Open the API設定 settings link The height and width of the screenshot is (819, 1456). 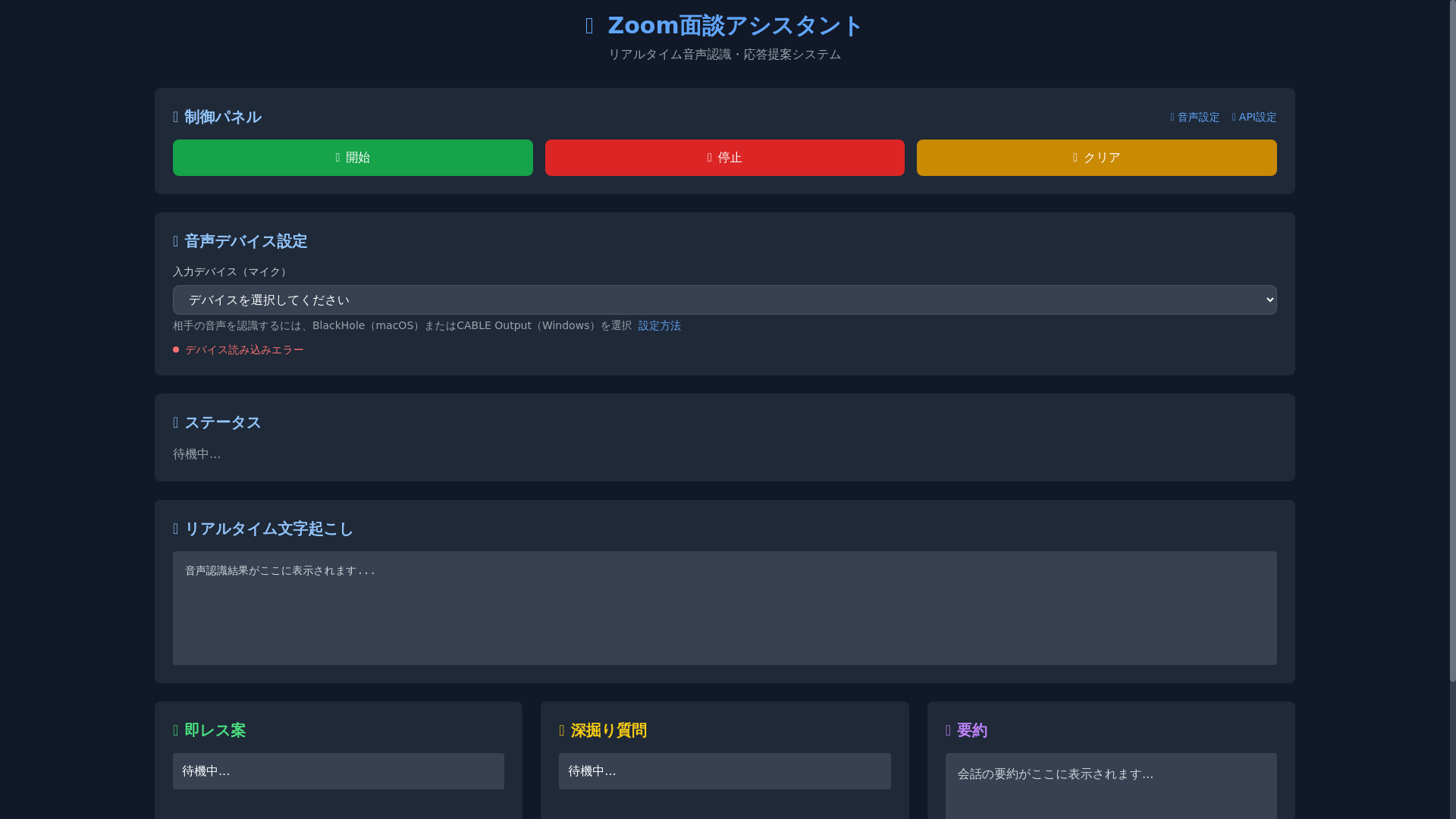click(1254, 118)
